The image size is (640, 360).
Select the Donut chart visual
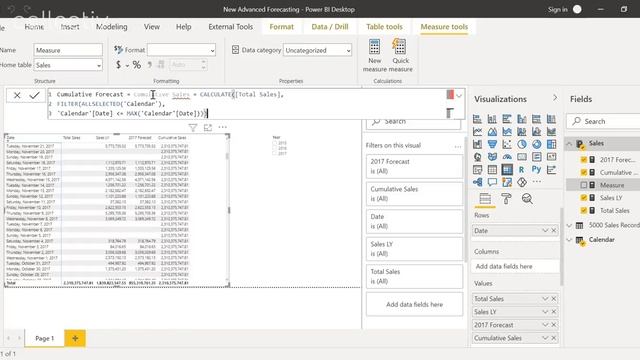(x=537, y=144)
